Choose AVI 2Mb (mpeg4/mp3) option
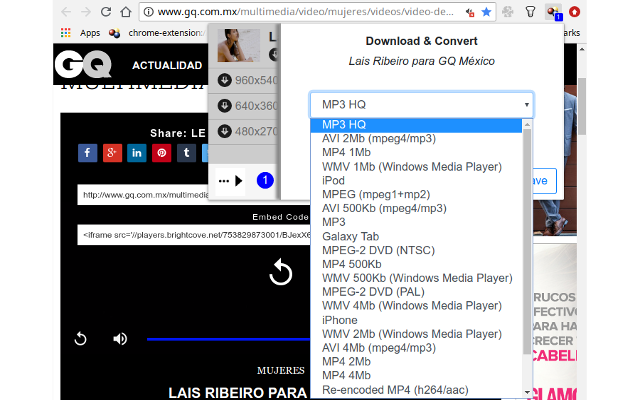The width and height of the screenshot is (640, 400). tap(416, 139)
